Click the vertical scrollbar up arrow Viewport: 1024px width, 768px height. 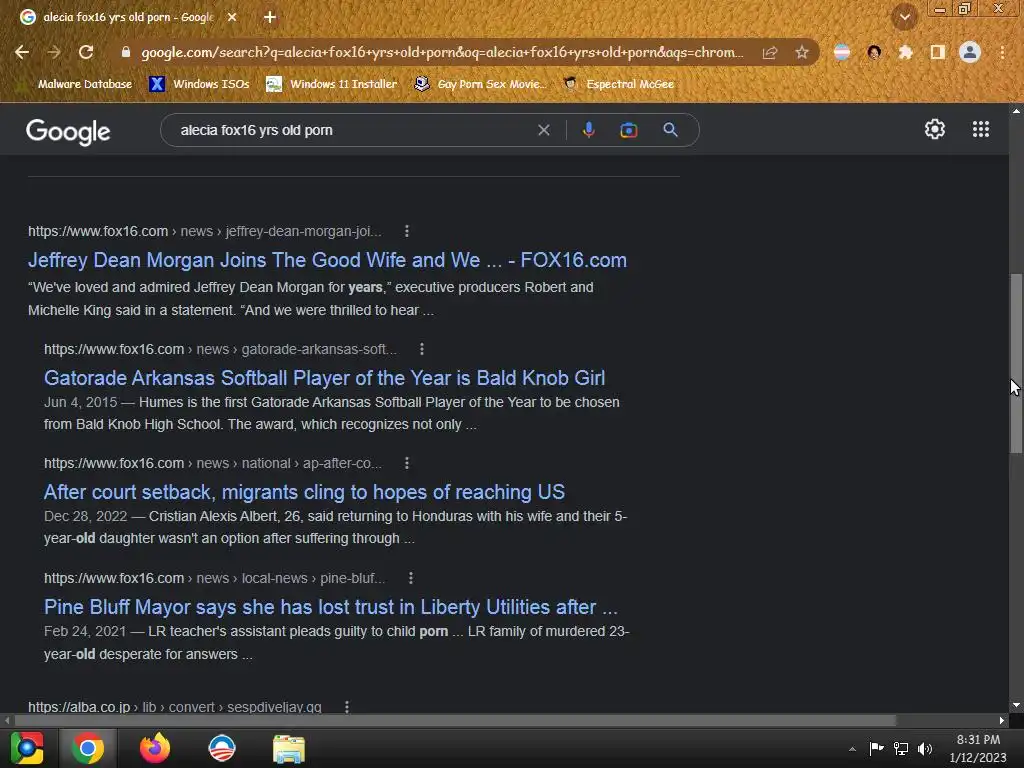(x=1016, y=111)
